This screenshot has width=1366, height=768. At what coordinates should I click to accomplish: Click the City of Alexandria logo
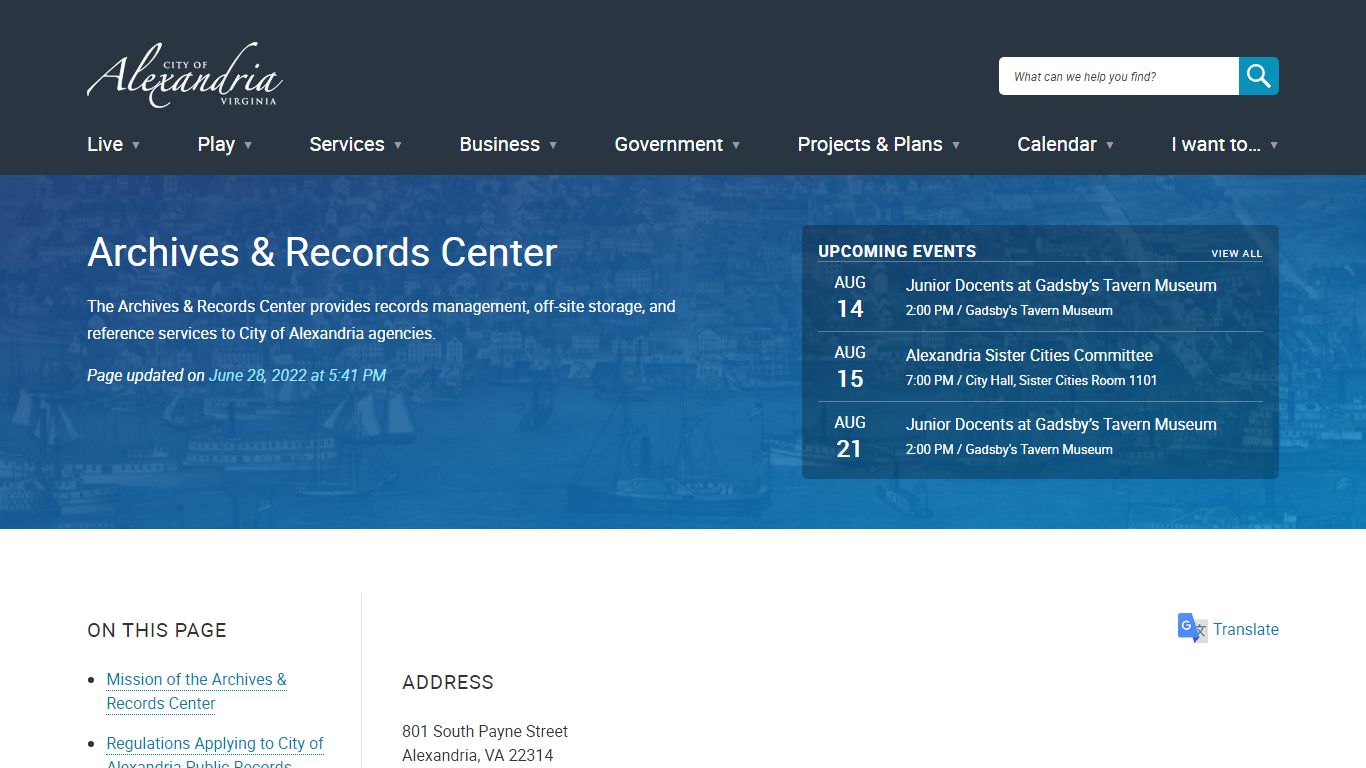coord(185,75)
